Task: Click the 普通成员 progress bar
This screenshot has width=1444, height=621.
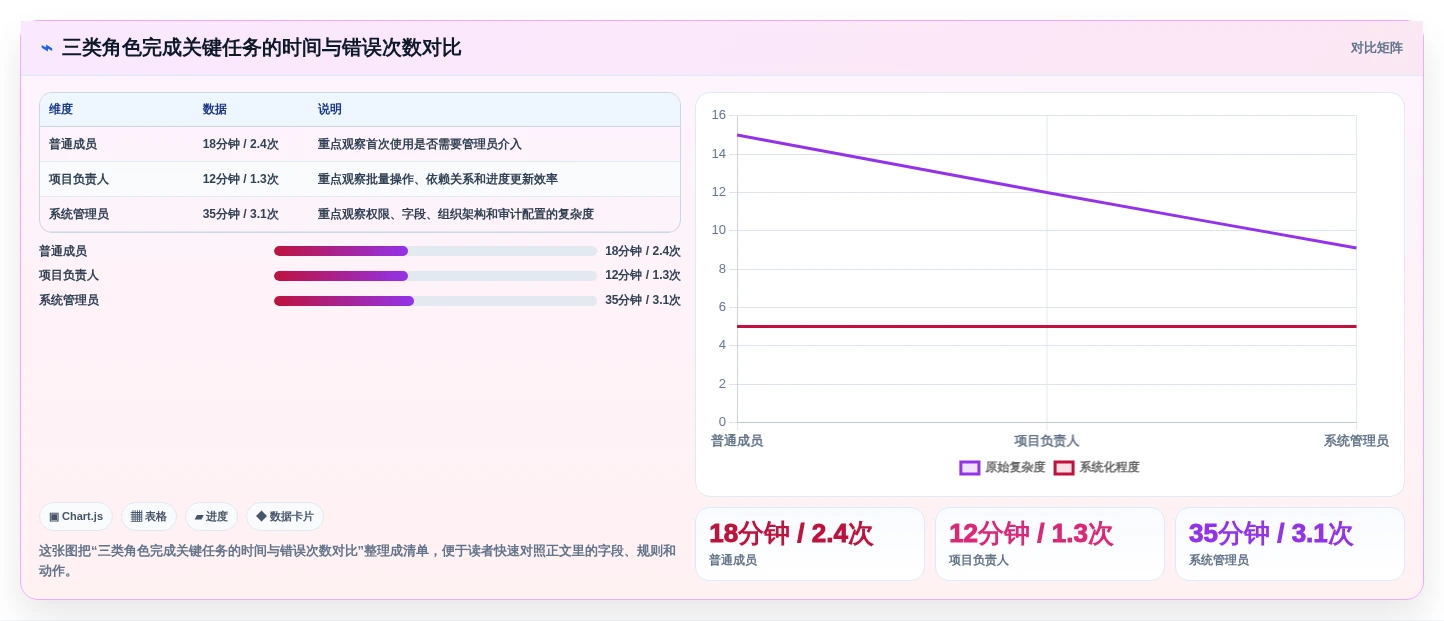Action: pyautogui.click(x=435, y=251)
